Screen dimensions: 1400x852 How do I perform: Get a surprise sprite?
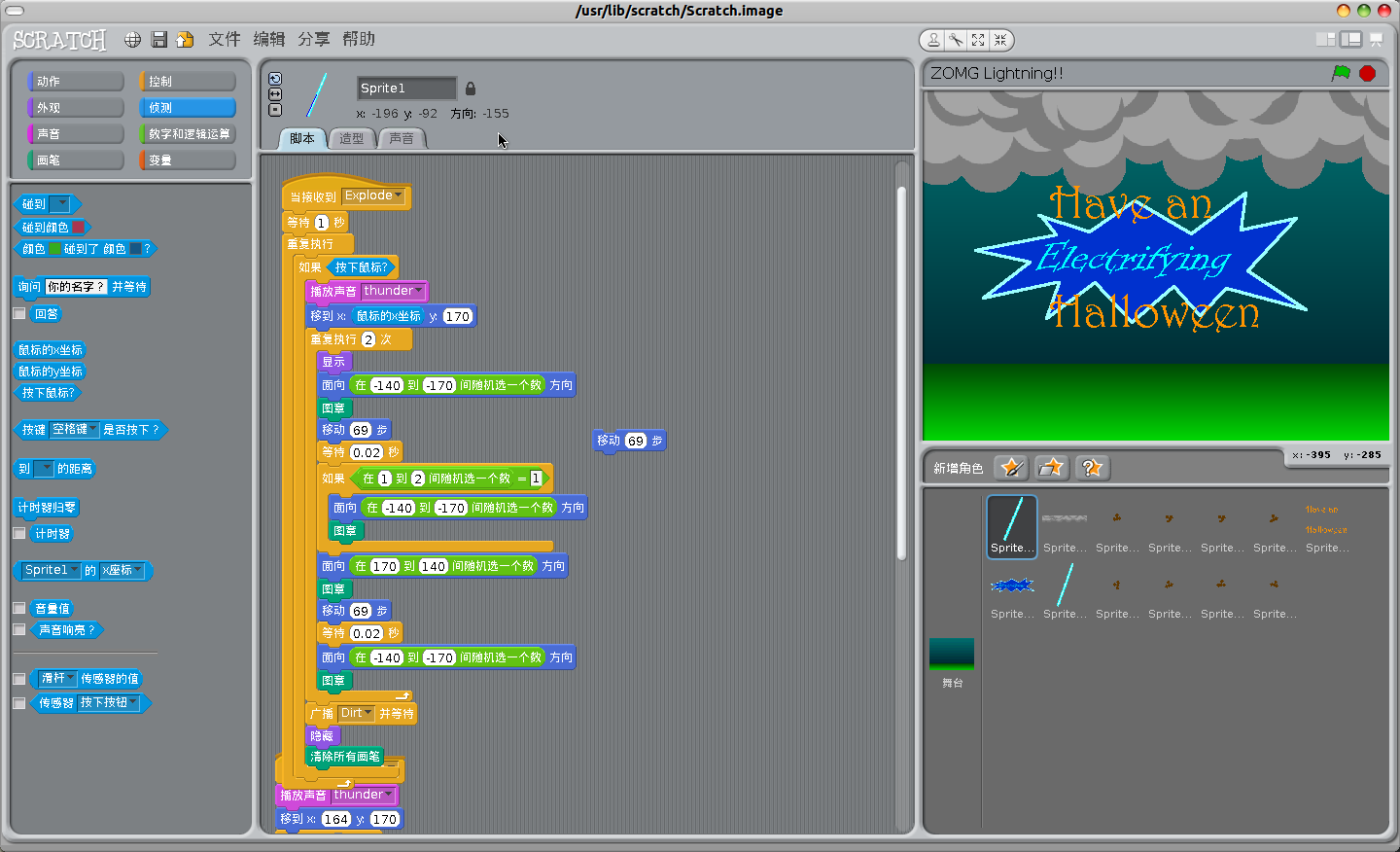point(1092,468)
